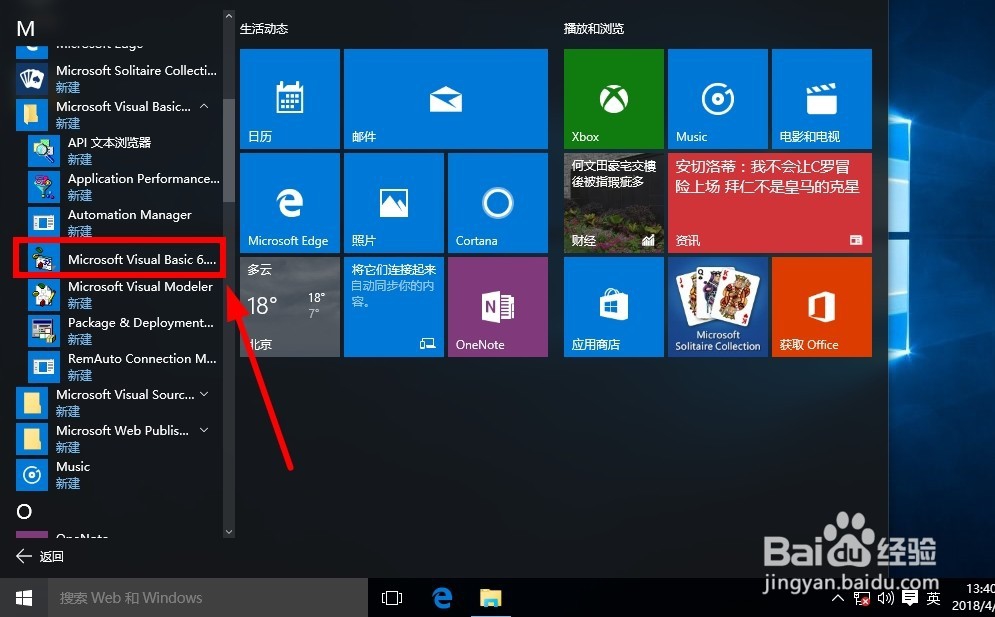Click the Microsoft Visual Basic folder icon
This screenshot has height=617, width=995.
coord(32,115)
